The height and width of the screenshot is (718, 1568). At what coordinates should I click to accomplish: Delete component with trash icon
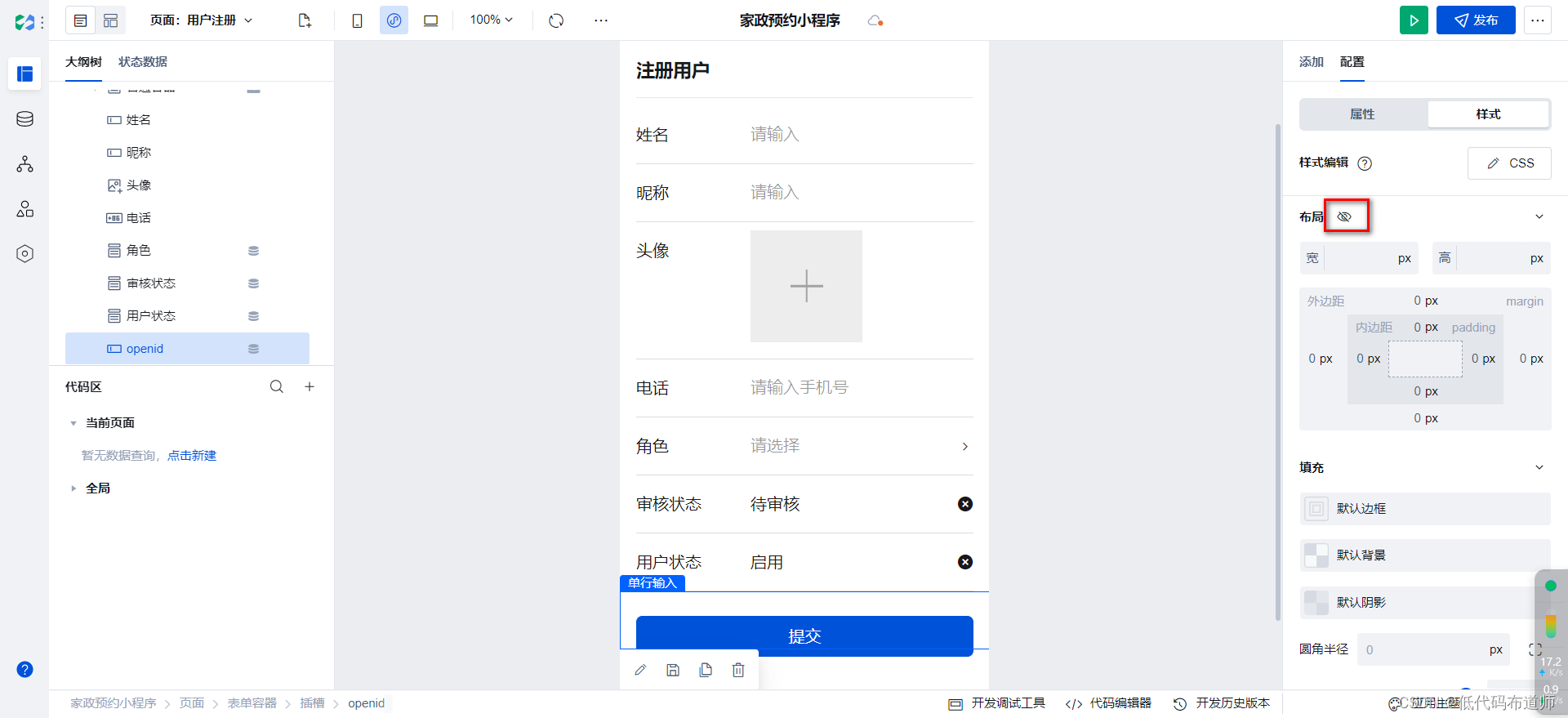[x=738, y=670]
